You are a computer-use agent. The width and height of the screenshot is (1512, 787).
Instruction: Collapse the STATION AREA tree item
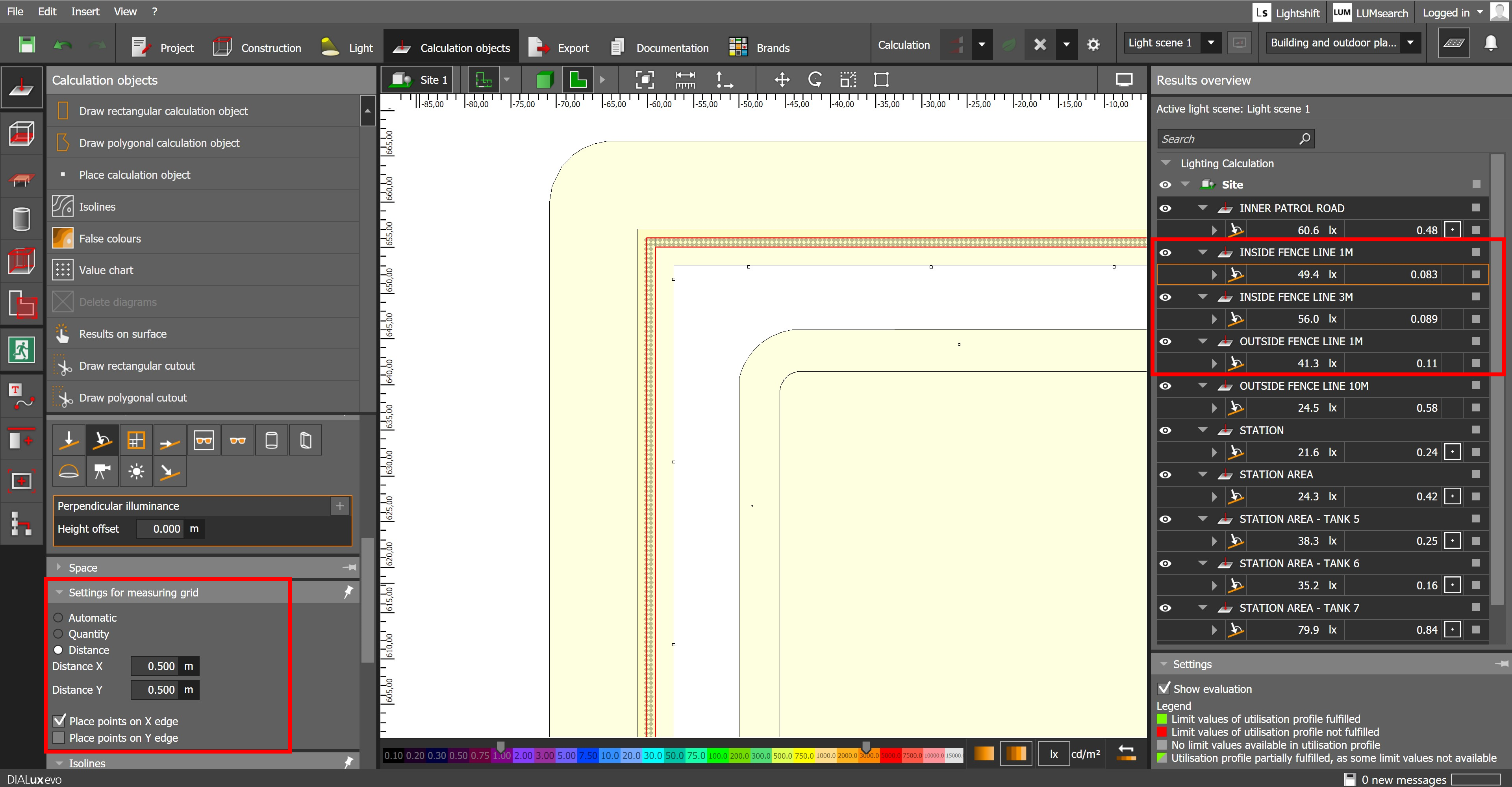pos(1203,474)
